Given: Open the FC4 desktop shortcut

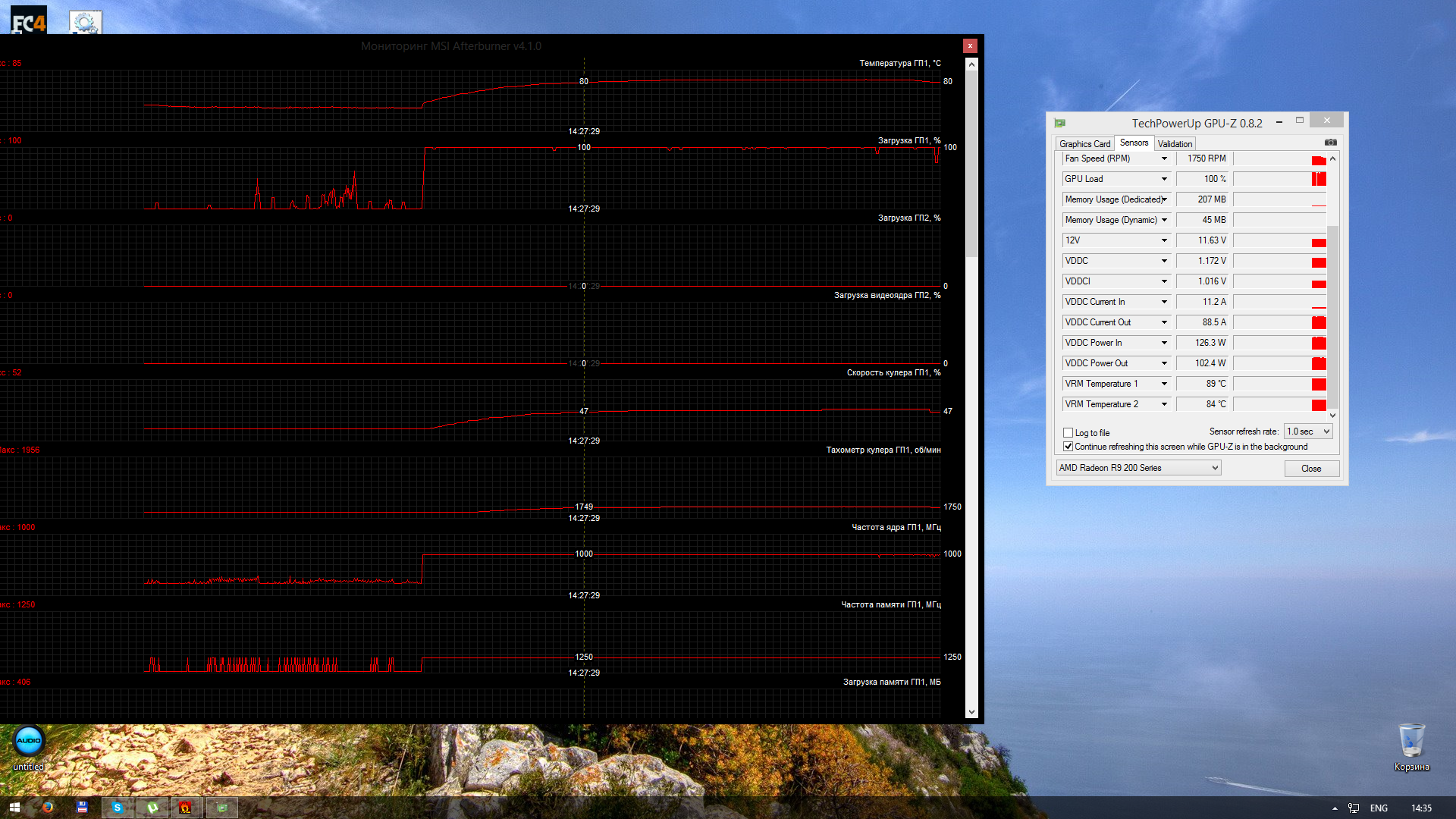Looking at the screenshot, I should pos(29,20).
